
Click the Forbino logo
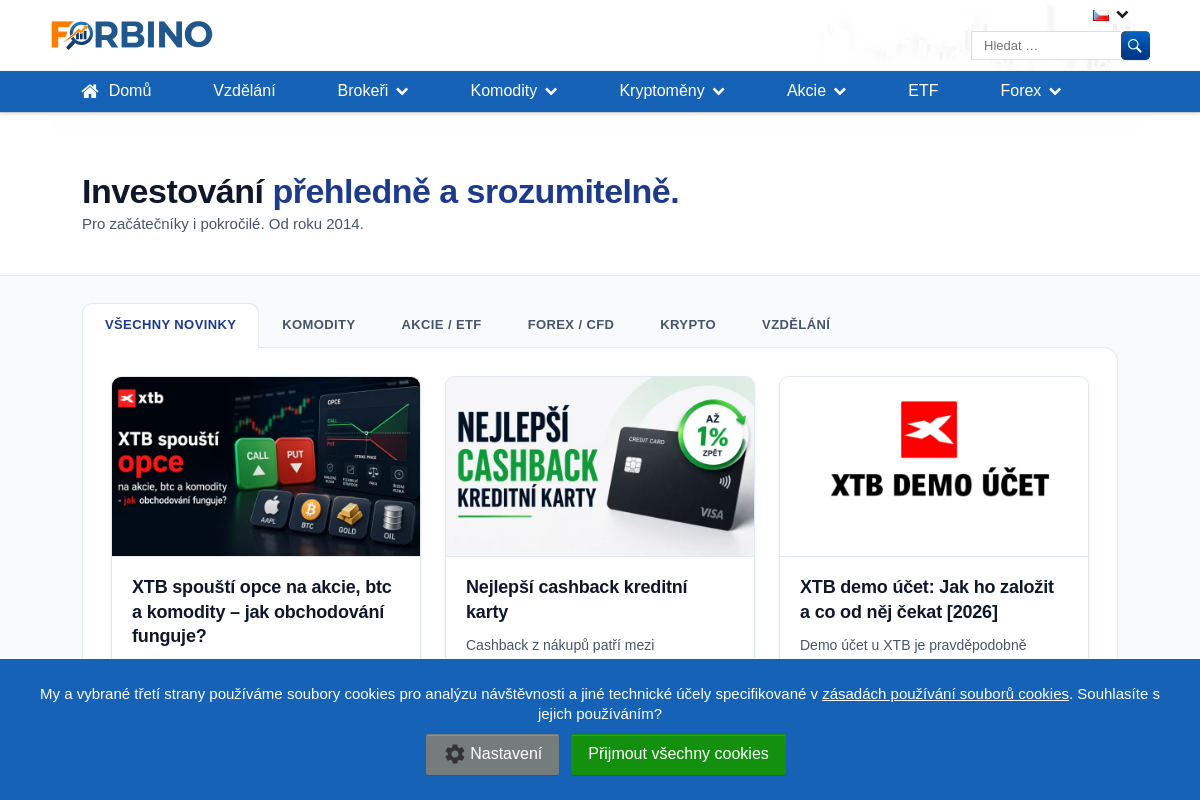(132, 35)
